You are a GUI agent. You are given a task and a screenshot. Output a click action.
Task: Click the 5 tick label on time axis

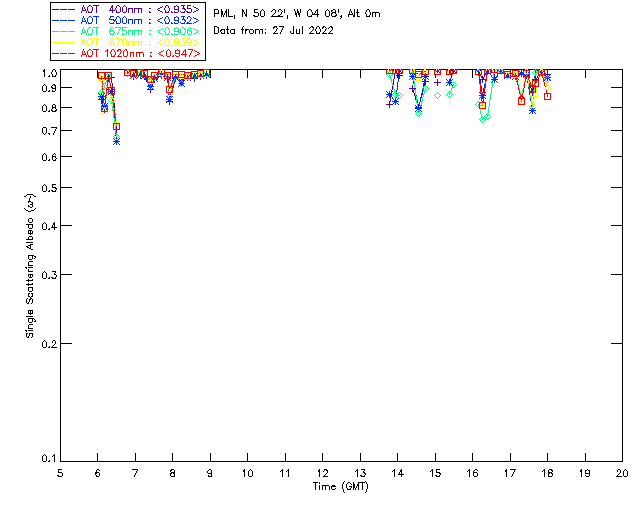coord(60,472)
